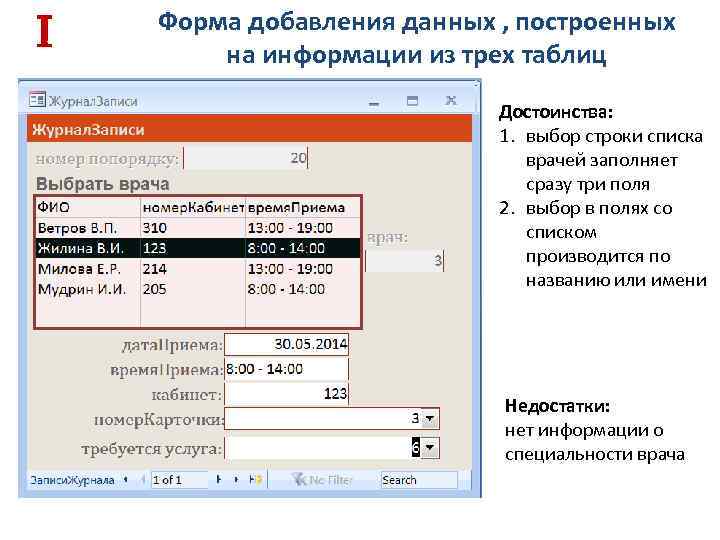The height and width of the screenshot is (540, 720).
Task: Maximize the ЖурналЗаписи window
Action: coord(412,101)
